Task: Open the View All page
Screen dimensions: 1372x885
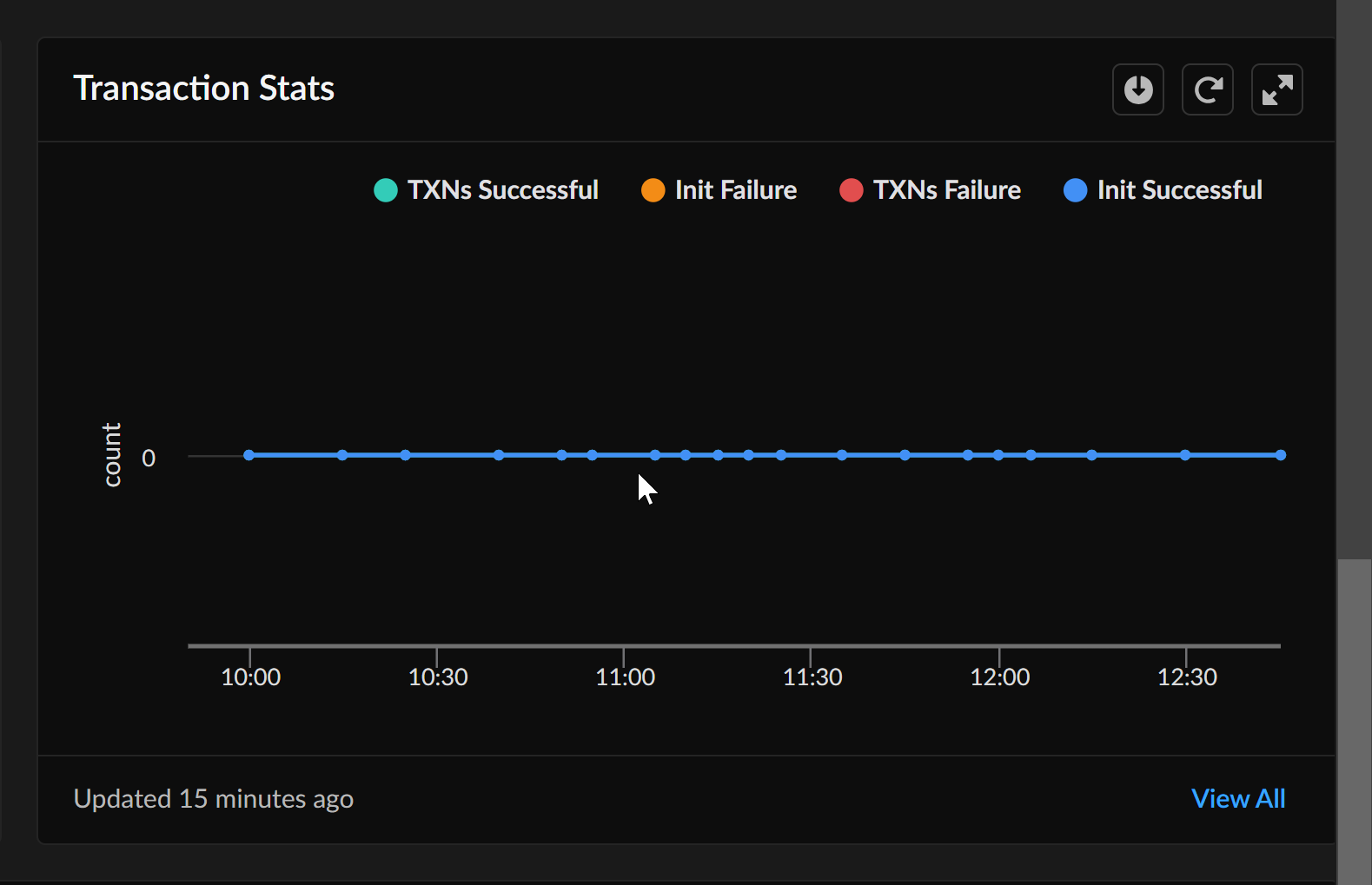Action: coord(1238,798)
